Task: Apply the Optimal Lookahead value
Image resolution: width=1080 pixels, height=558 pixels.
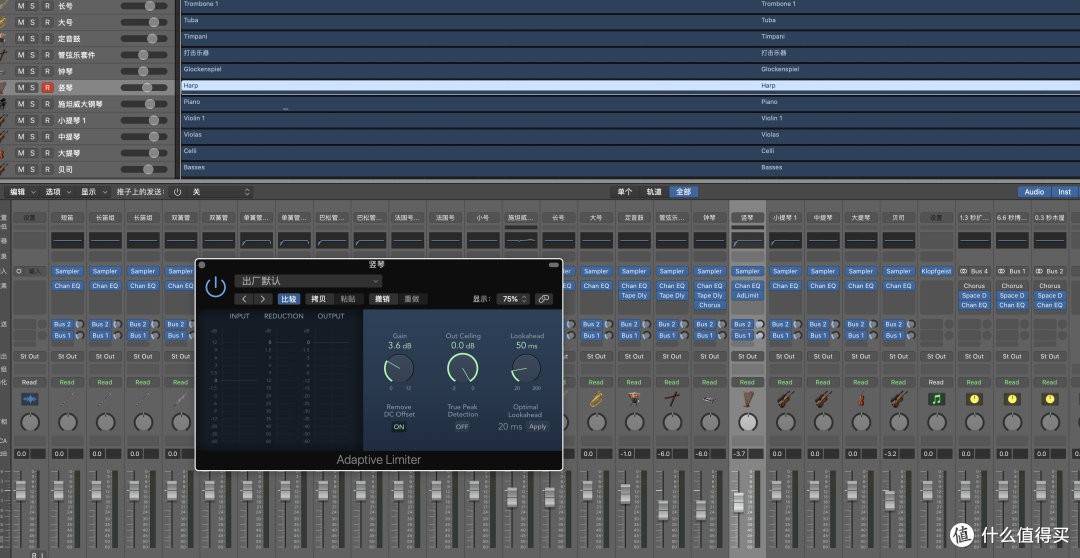Action: coord(537,427)
